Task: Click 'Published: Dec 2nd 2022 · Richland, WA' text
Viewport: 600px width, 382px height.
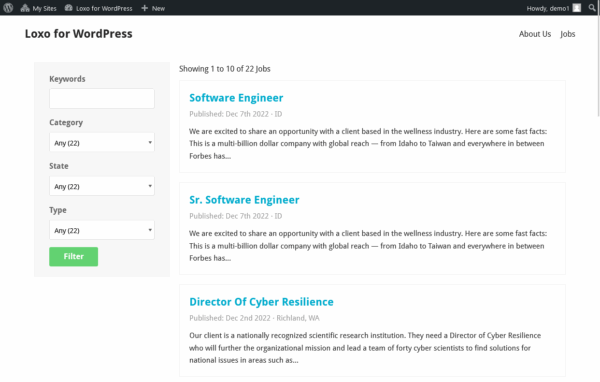Action: click(254, 318)
